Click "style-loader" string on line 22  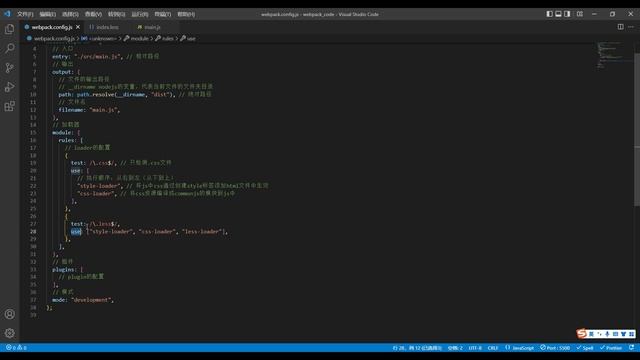(x=99, y=186)
